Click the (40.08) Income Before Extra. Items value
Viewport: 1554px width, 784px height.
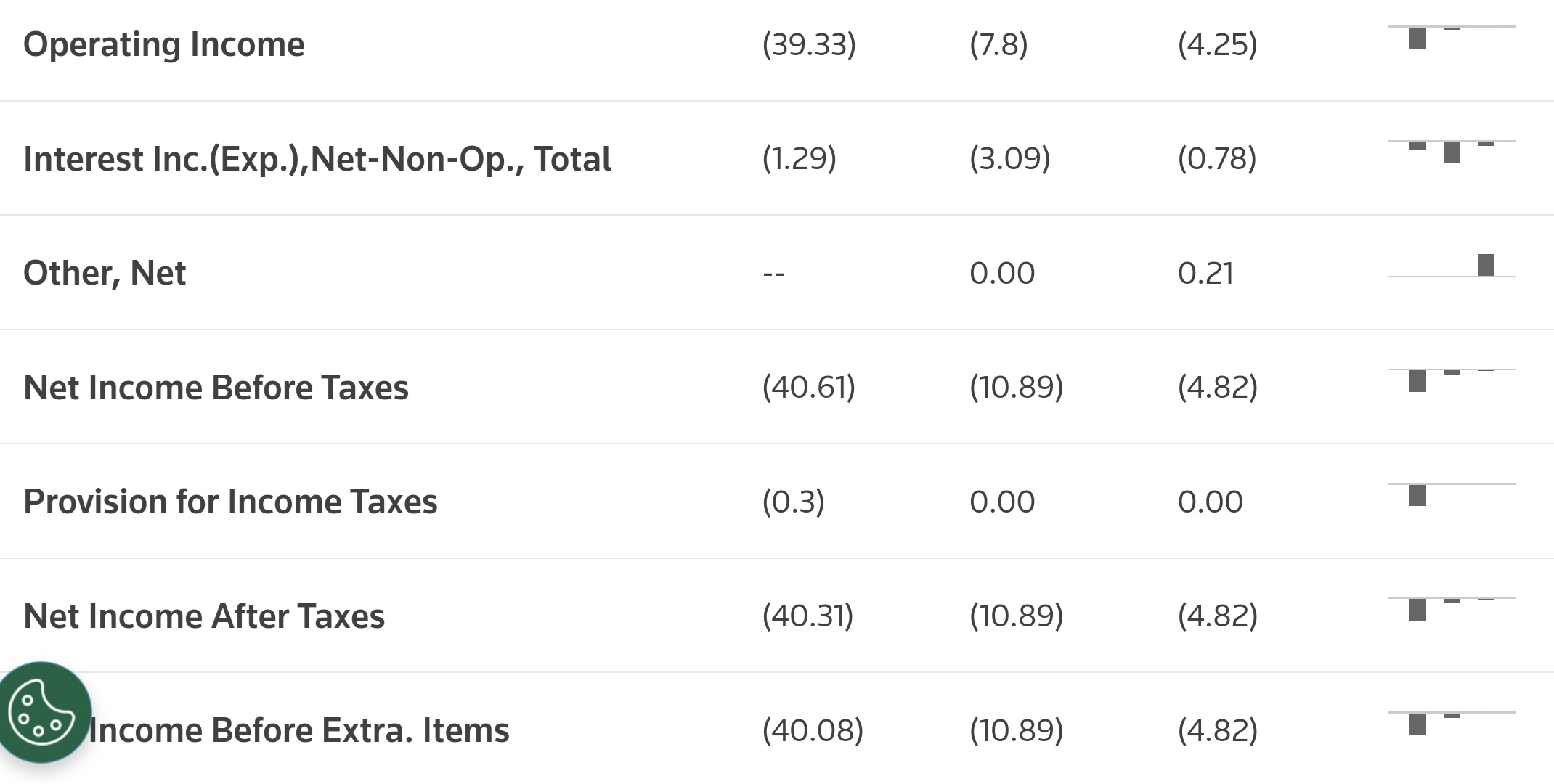tap(813, 730)
